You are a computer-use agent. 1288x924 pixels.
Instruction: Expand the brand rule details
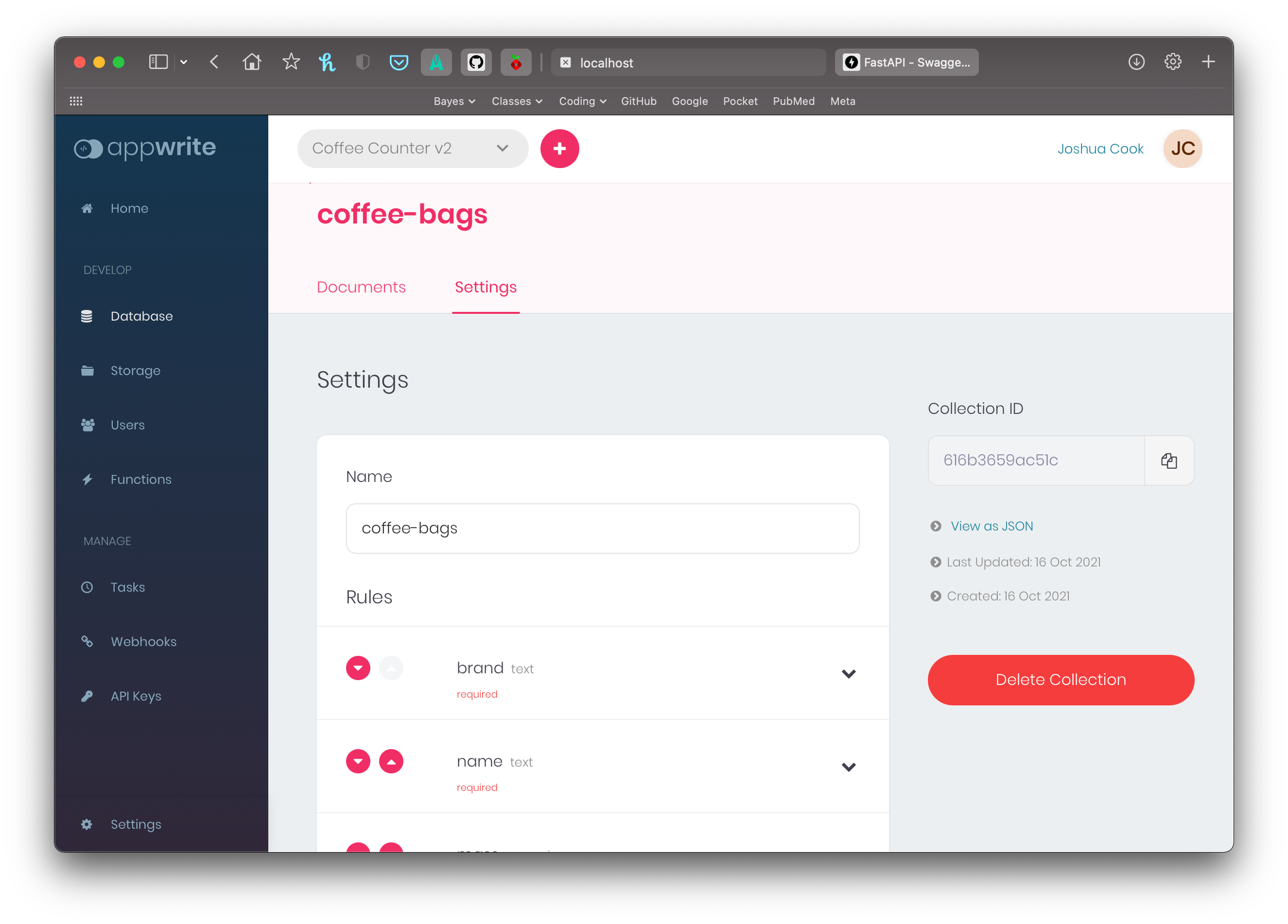(848, 674)
